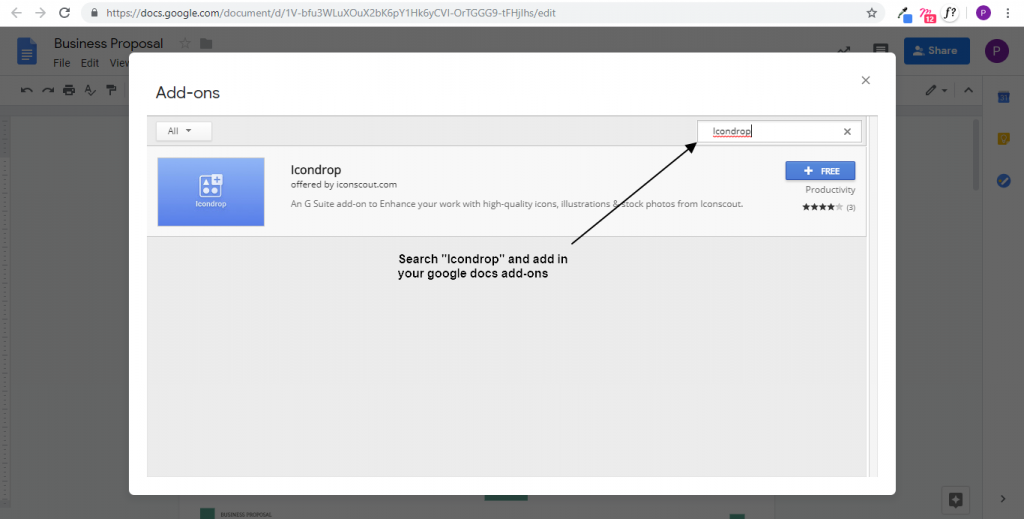
Task: Reload the page with the refresh icon
Action: [x=64, y=13]
